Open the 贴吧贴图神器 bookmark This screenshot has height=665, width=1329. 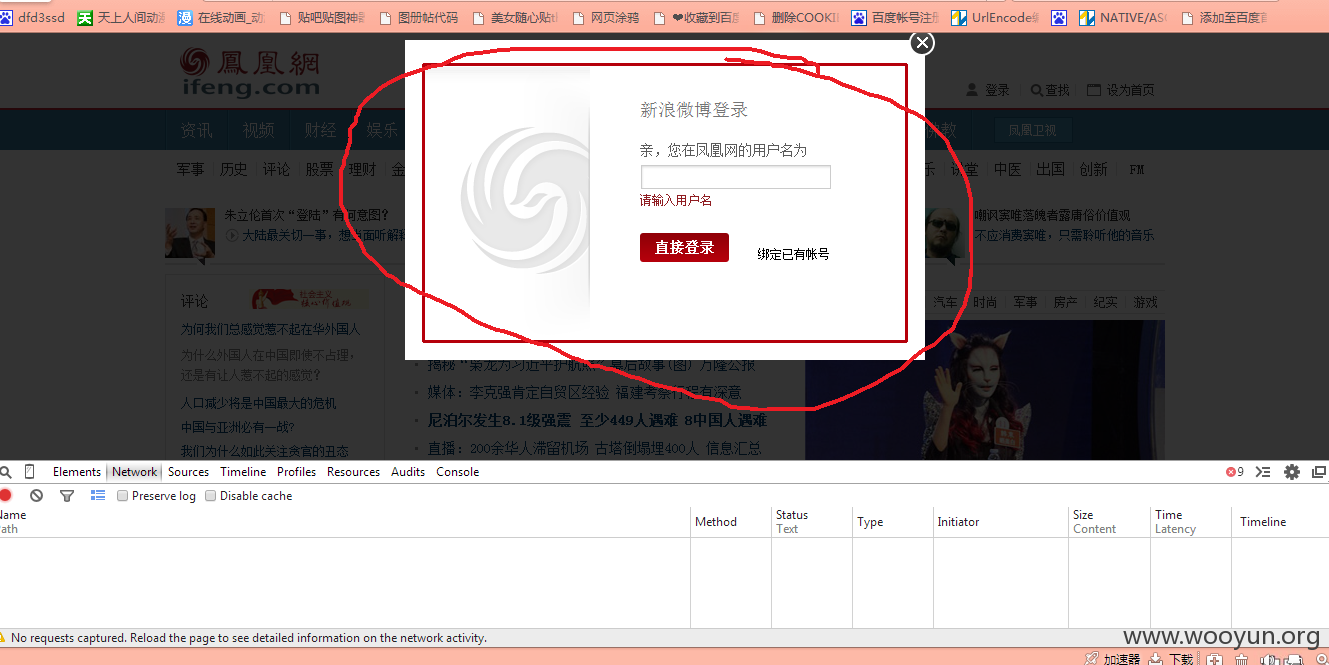click(321, 17)
